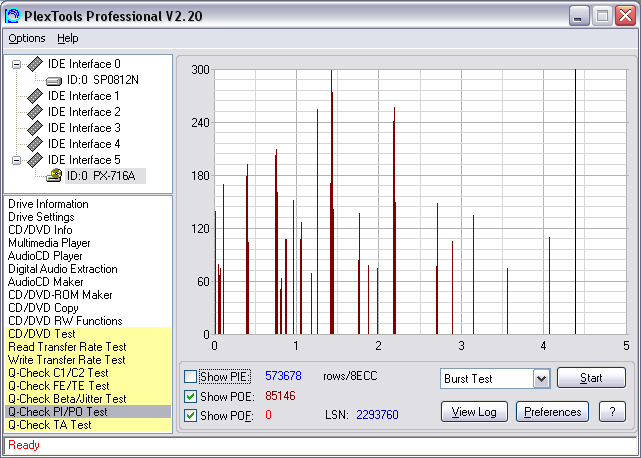This screenshot has width=641, height=458.
Task: Open AudioCD Maker
Action: tap(45, 282)
